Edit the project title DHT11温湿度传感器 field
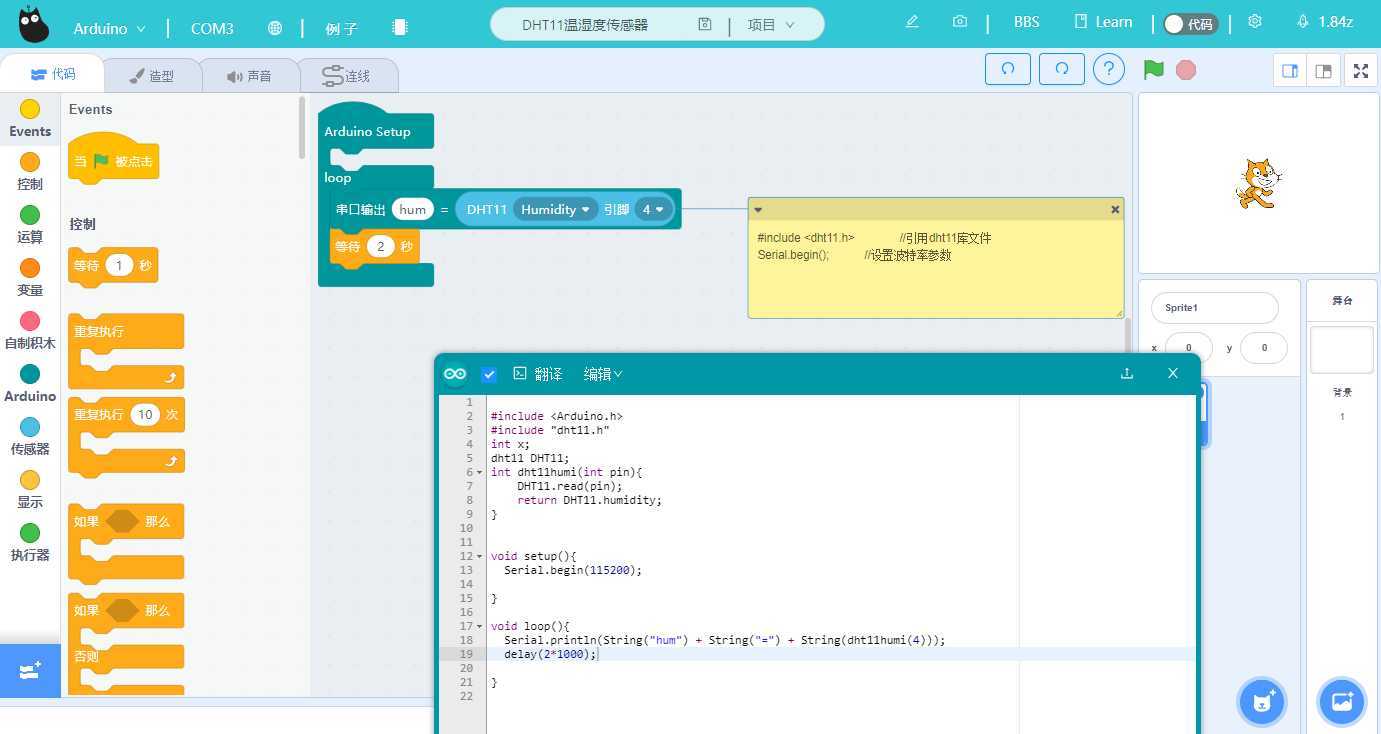The image size is (1381, 734). coord(585,24)
